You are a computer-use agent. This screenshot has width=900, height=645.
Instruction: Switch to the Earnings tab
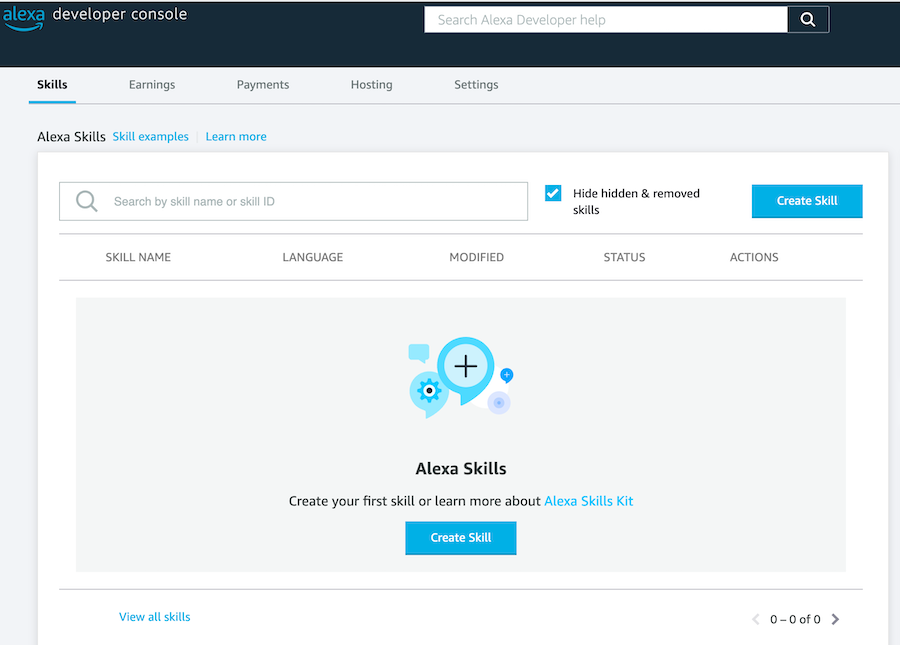[151, 84]
